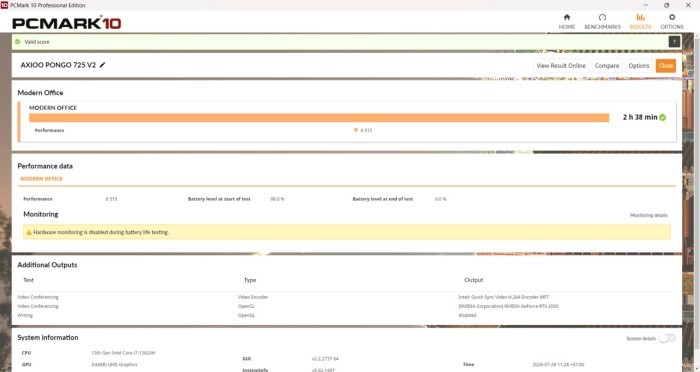Click the orange Close button

tap(666, 66)
